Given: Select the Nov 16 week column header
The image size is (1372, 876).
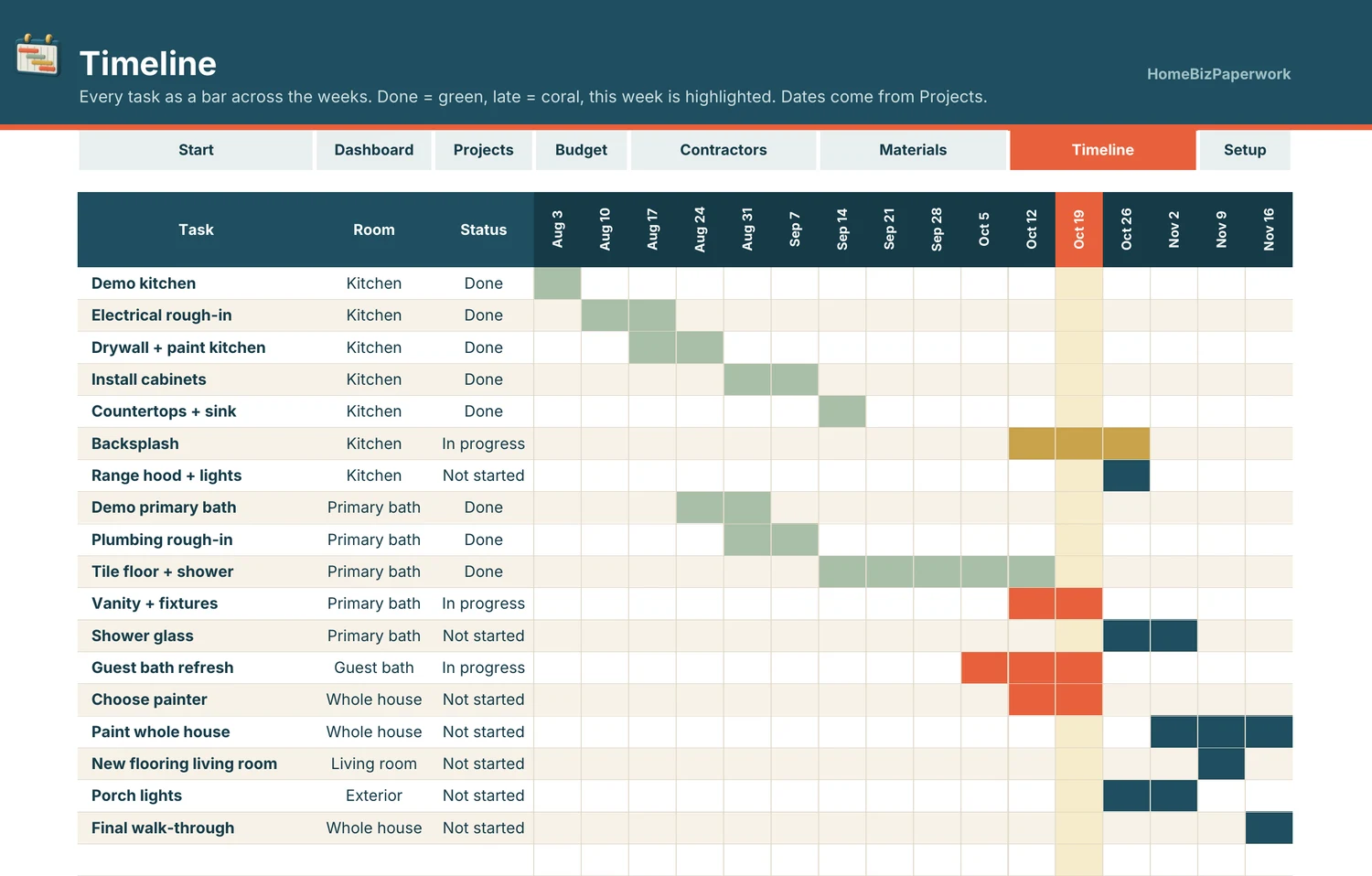Looking at the screenshot, I should tap(1269, 230).
